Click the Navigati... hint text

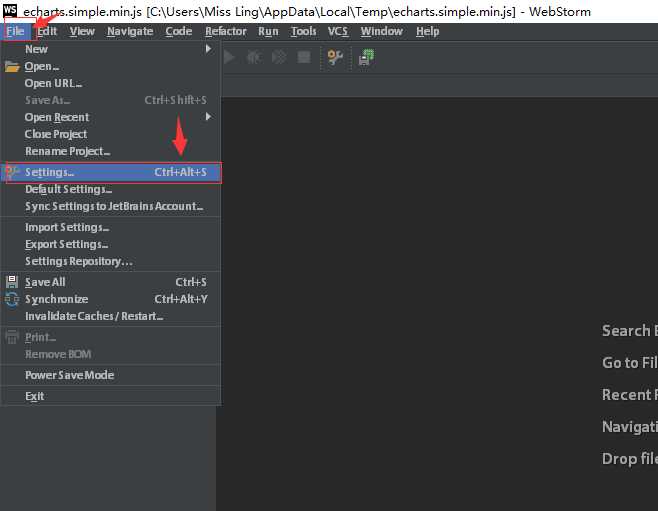click(x=629, y=427)
